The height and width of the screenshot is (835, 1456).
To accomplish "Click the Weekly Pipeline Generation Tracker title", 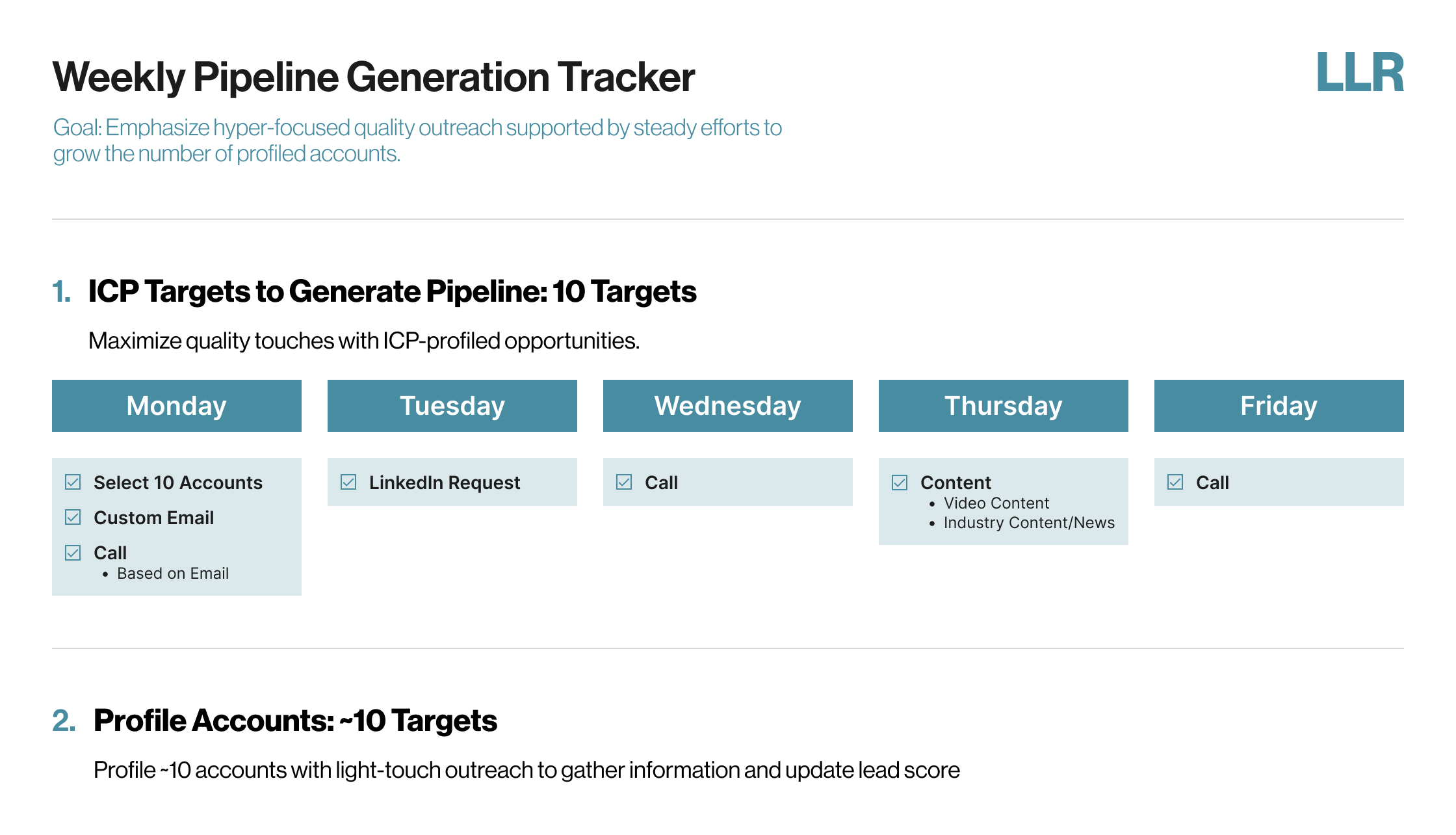I will click(374, 77).
